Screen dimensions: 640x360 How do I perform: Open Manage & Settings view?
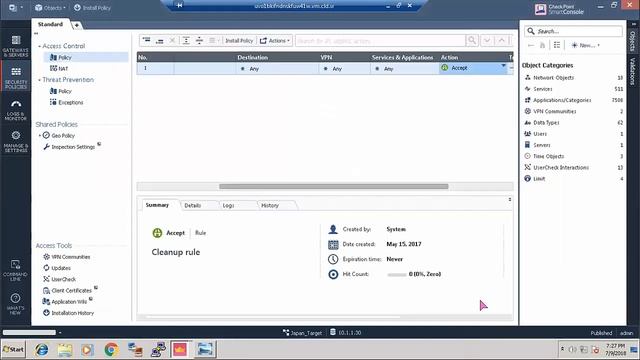(x=16, y=142)
